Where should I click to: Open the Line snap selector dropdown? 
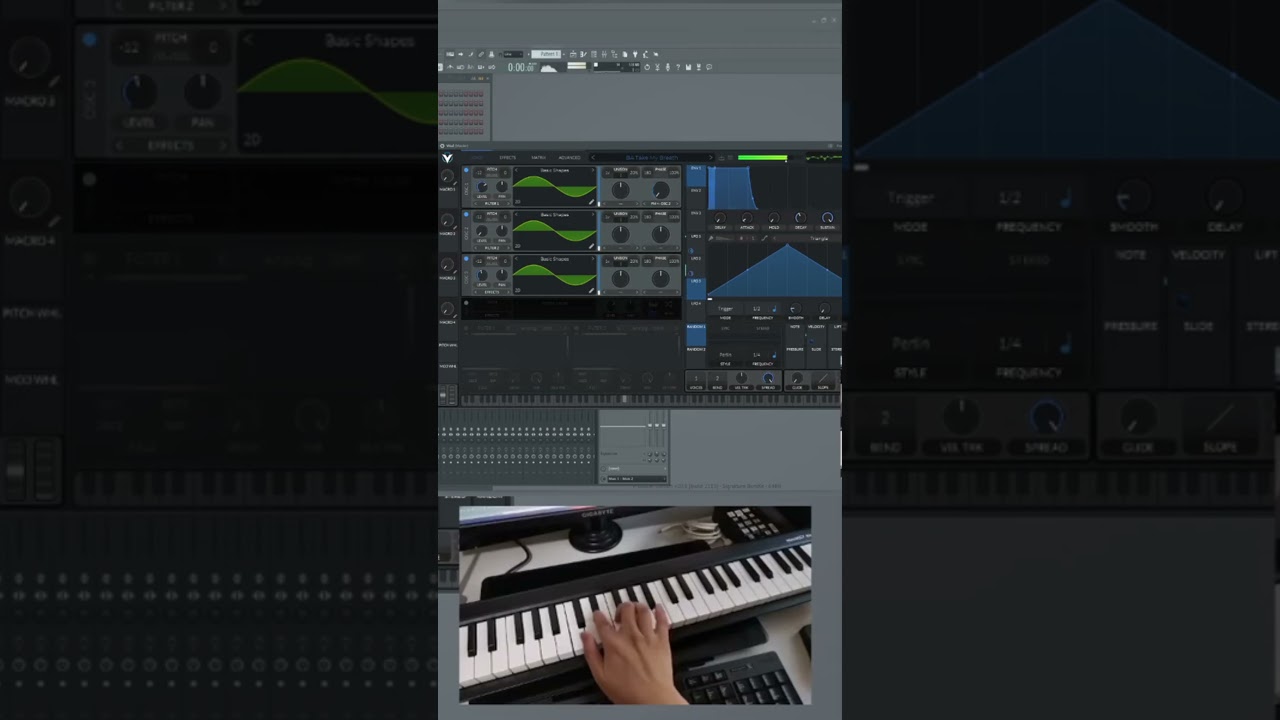(x=513, y=54)
